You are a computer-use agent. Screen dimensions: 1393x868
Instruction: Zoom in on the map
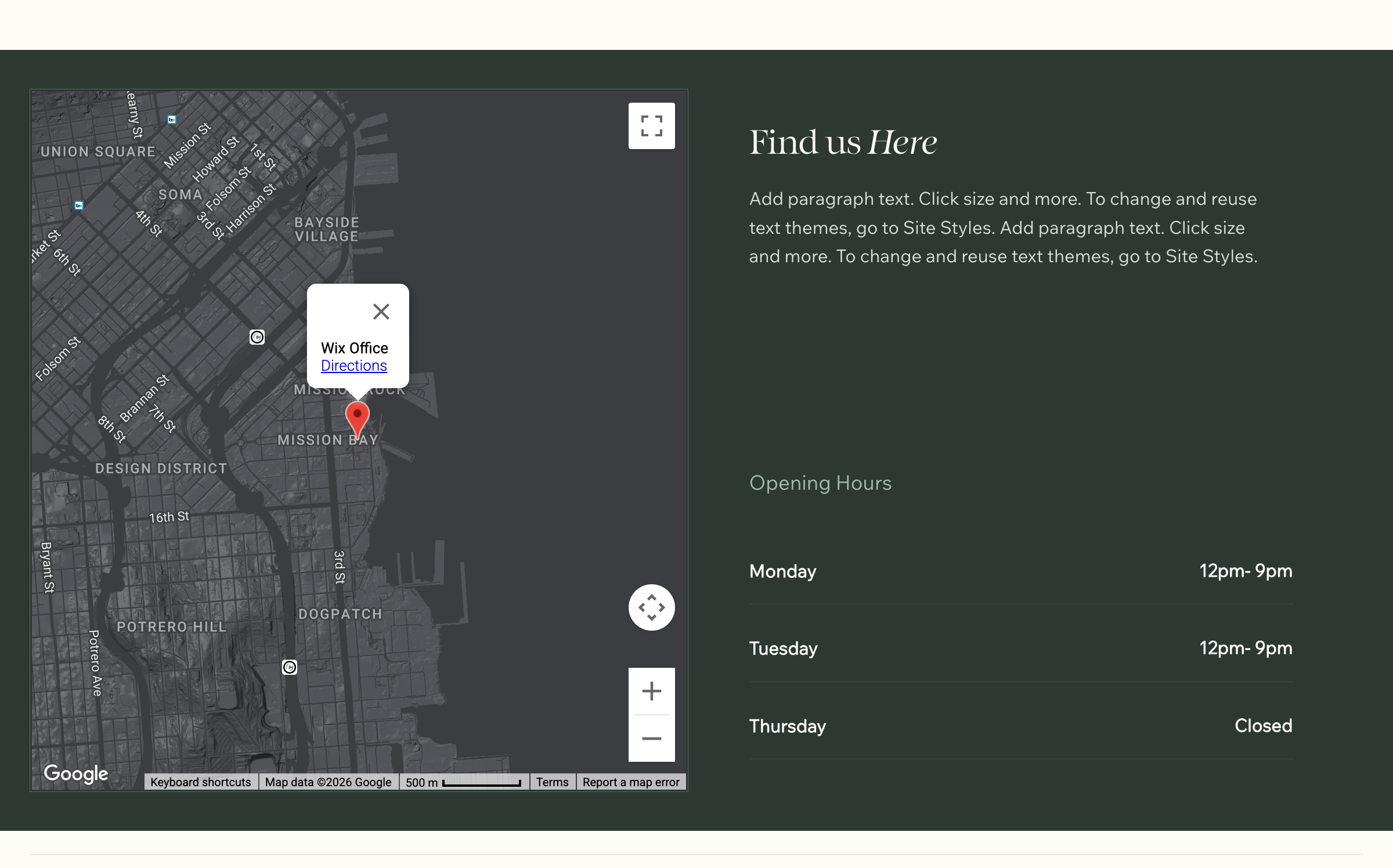coord(651,691)
